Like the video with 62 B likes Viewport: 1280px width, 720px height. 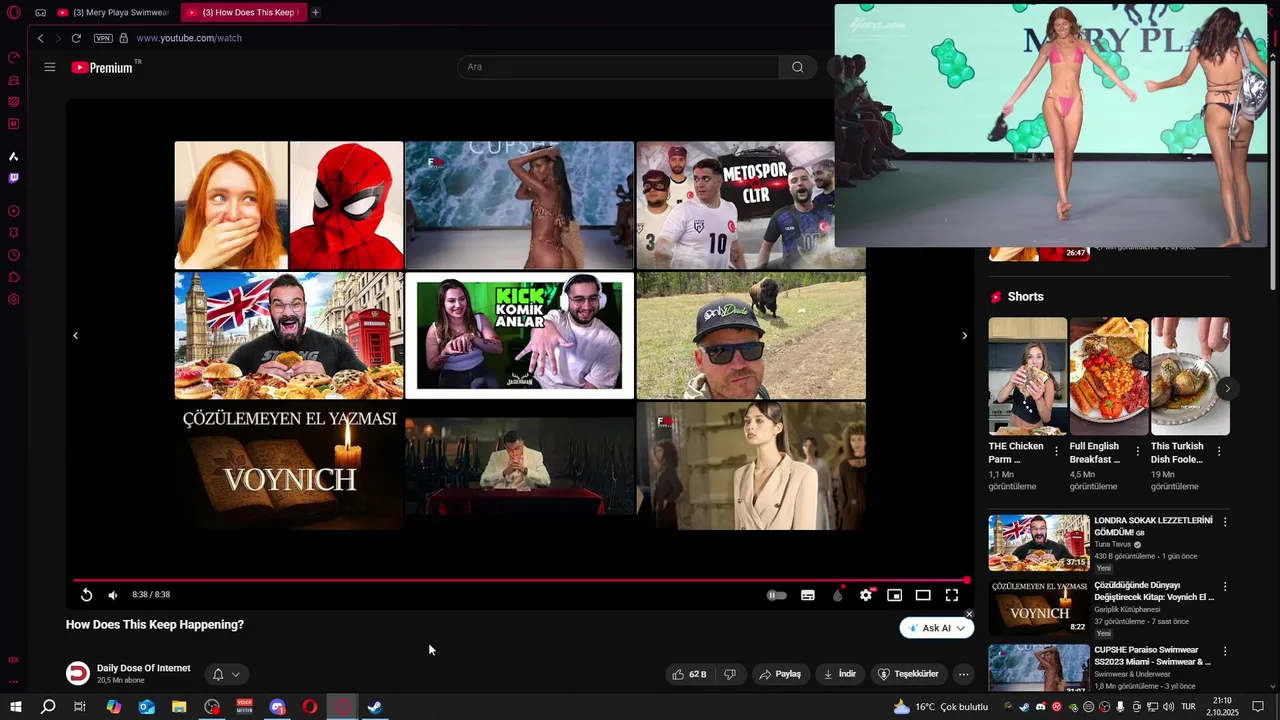point(689,674)
